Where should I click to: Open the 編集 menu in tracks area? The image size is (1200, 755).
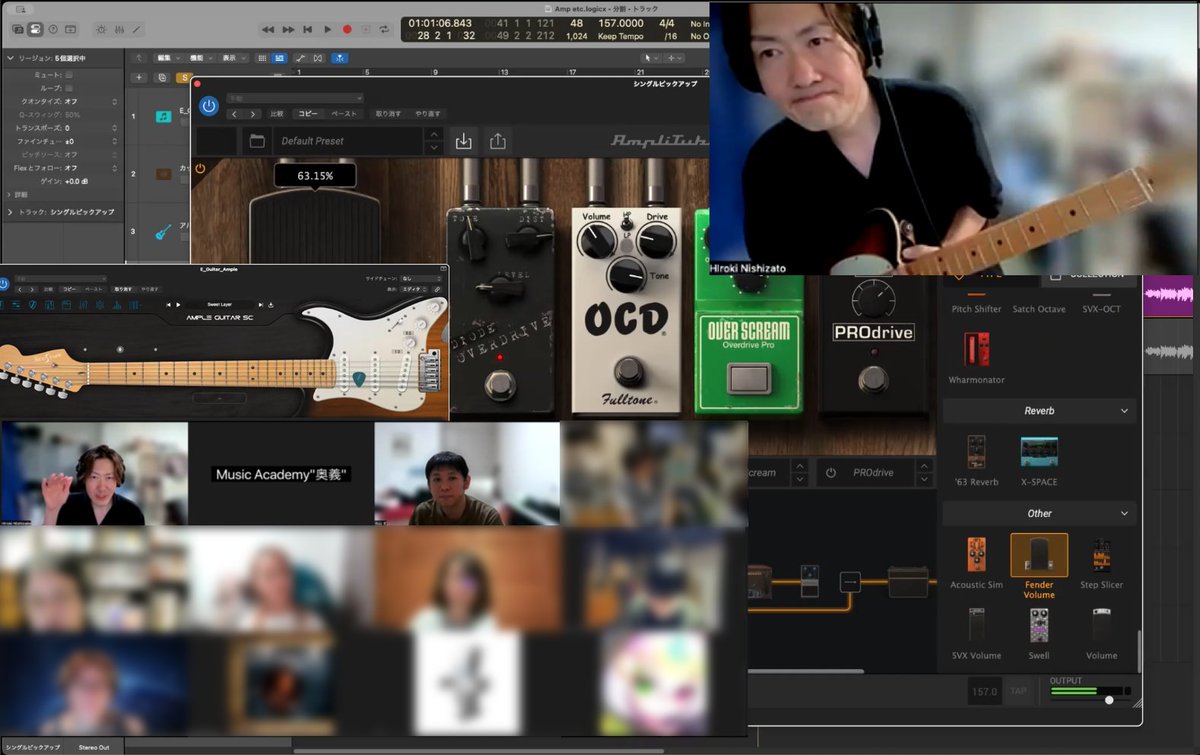(167, 58)
